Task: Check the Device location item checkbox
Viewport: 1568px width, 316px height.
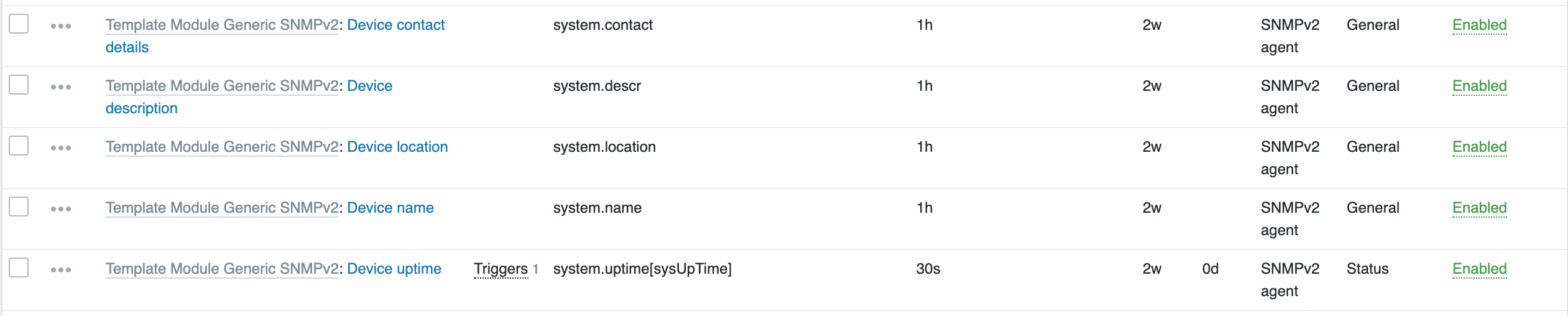Action: 19,146
